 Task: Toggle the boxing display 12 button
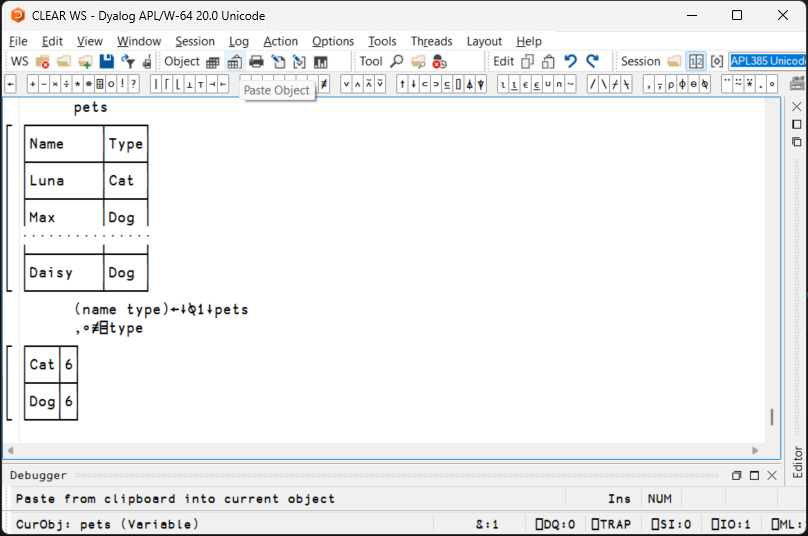696,62
